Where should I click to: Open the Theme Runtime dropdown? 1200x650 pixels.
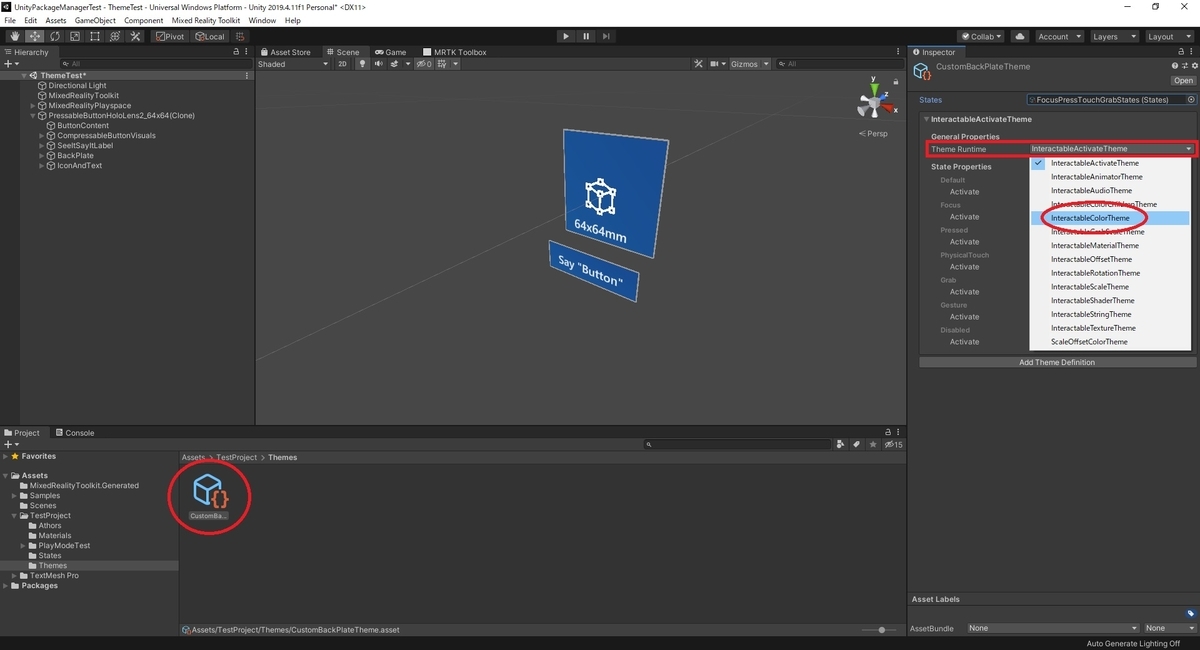[x=1112, y=149]
